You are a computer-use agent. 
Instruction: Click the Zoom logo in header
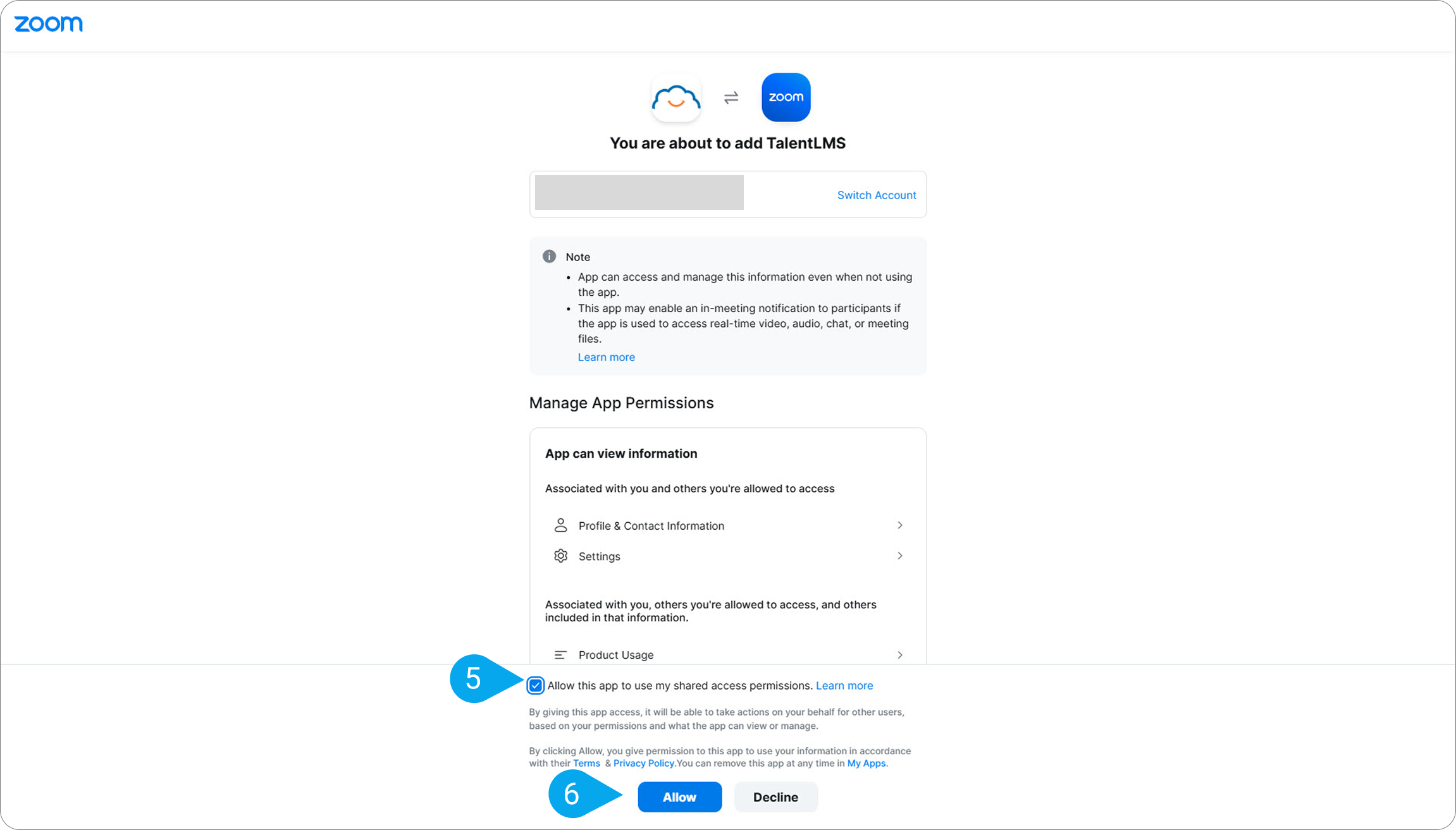49,24
